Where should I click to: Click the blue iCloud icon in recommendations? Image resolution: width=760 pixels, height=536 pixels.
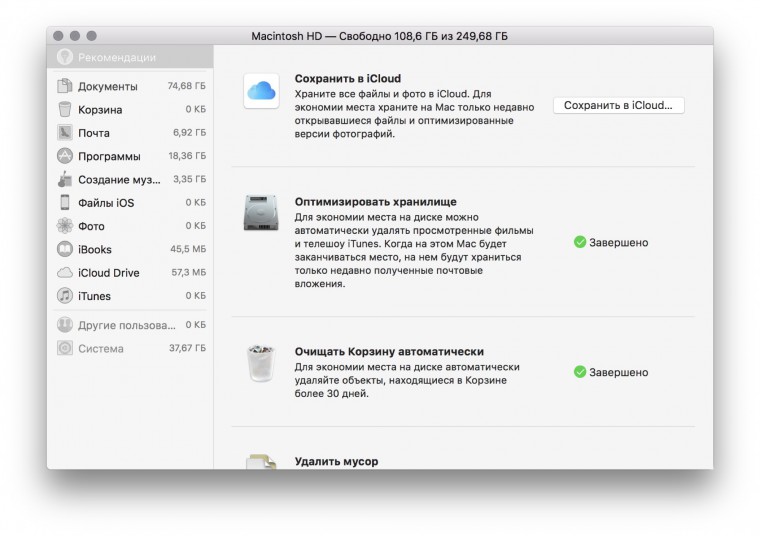click(x=261, y=91)
